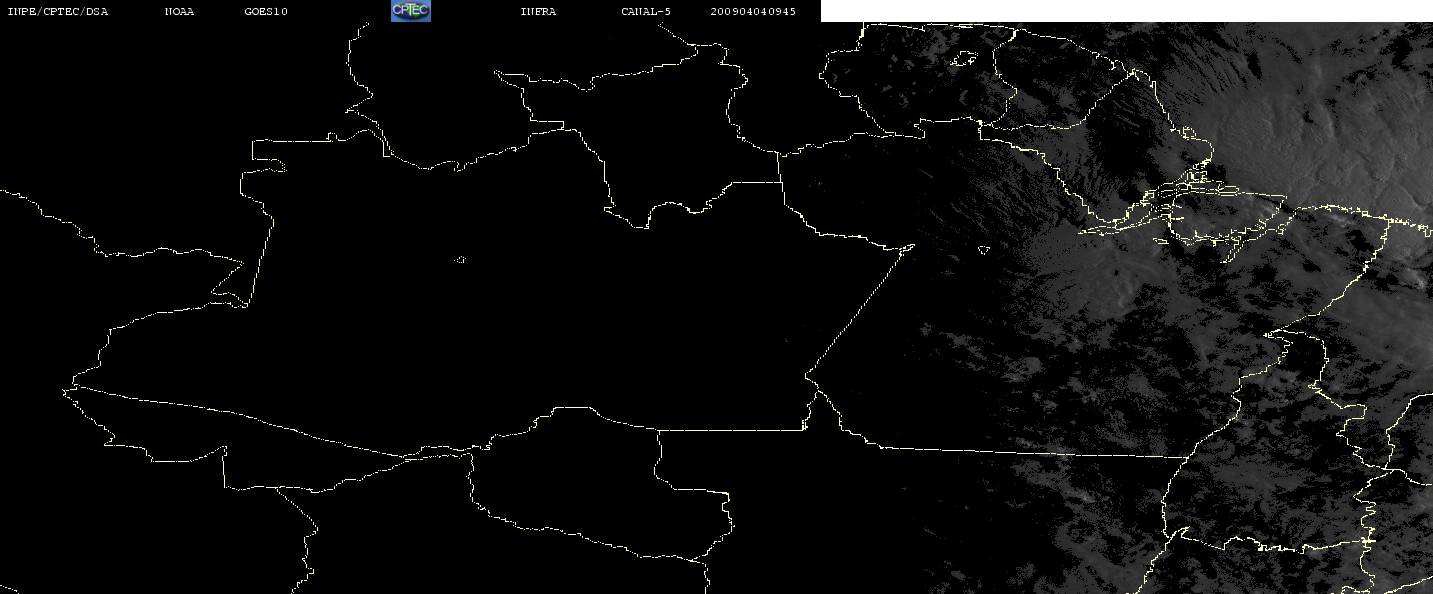Click the INPE/CPTEC/DSA header label
This screenshot has height=594, width=1433.
57,12
